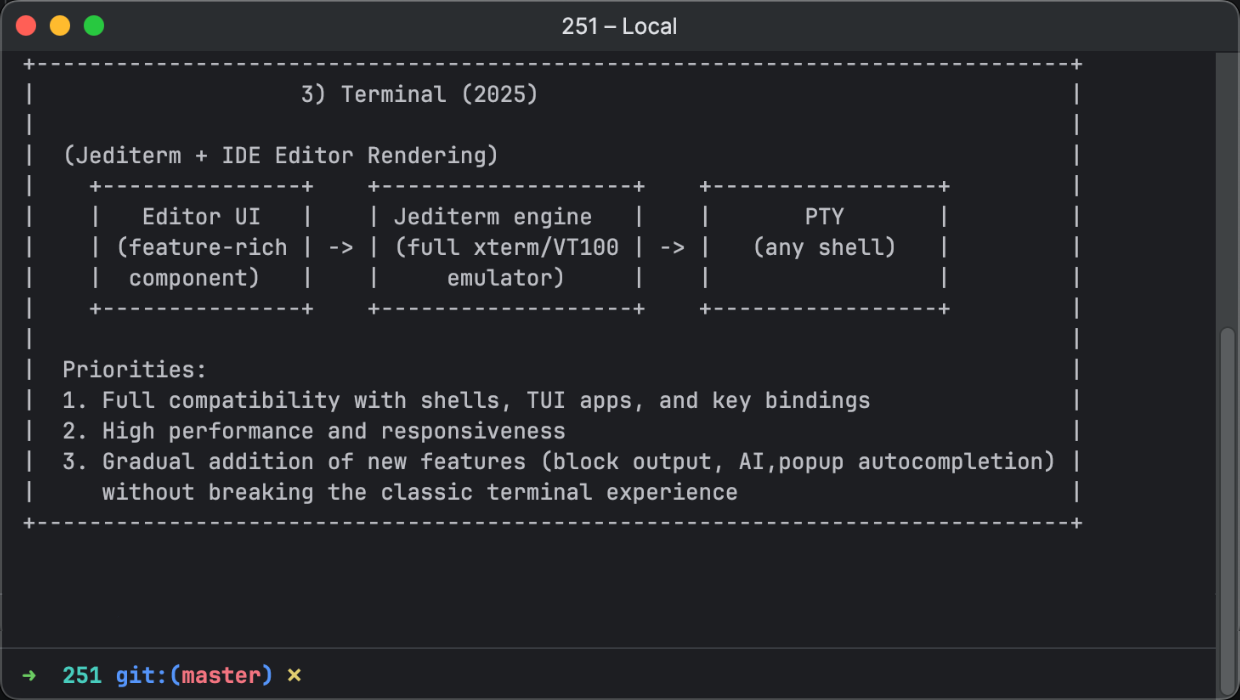Click the "Jediterm engine" box label

click(x=492, y=217)
